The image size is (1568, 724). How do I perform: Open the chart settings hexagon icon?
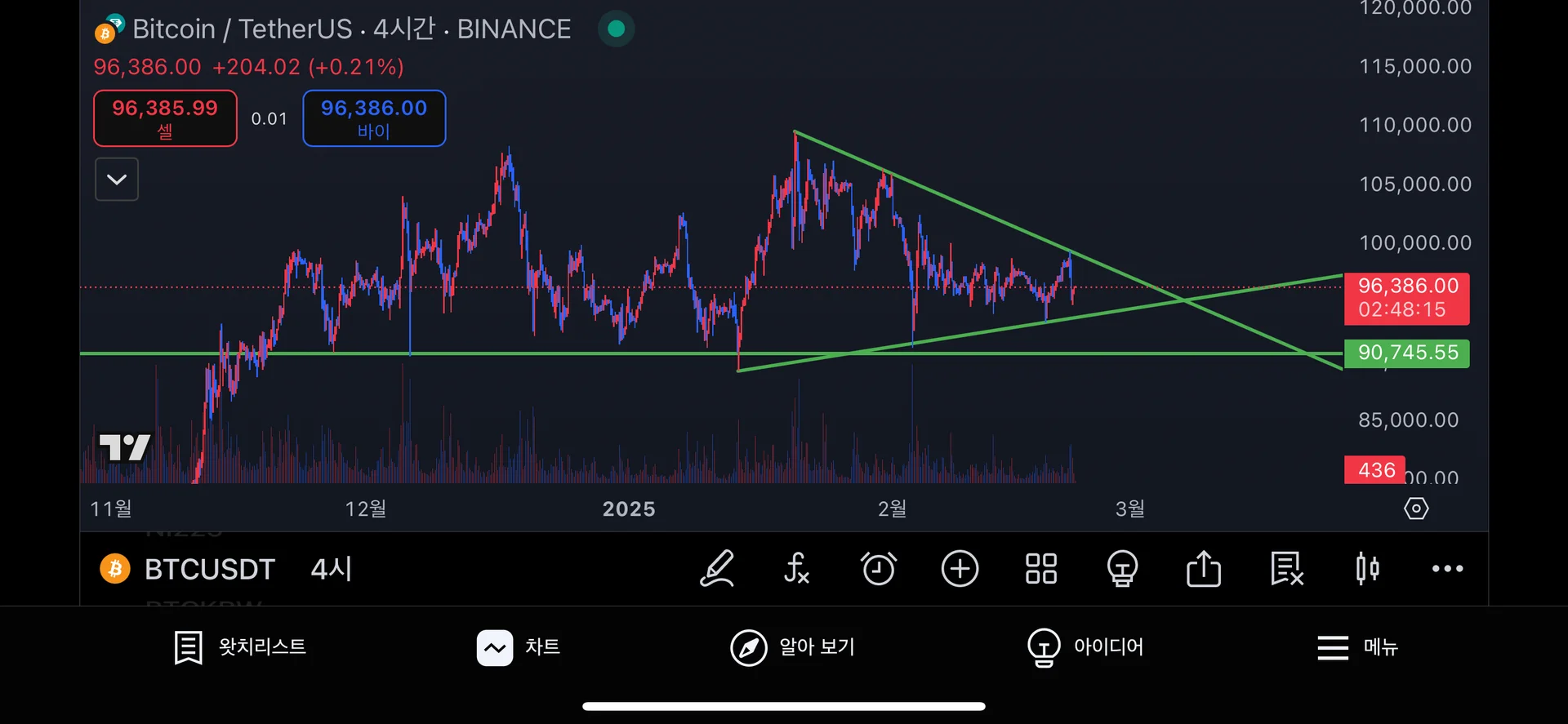click(x=1416, y=509)
